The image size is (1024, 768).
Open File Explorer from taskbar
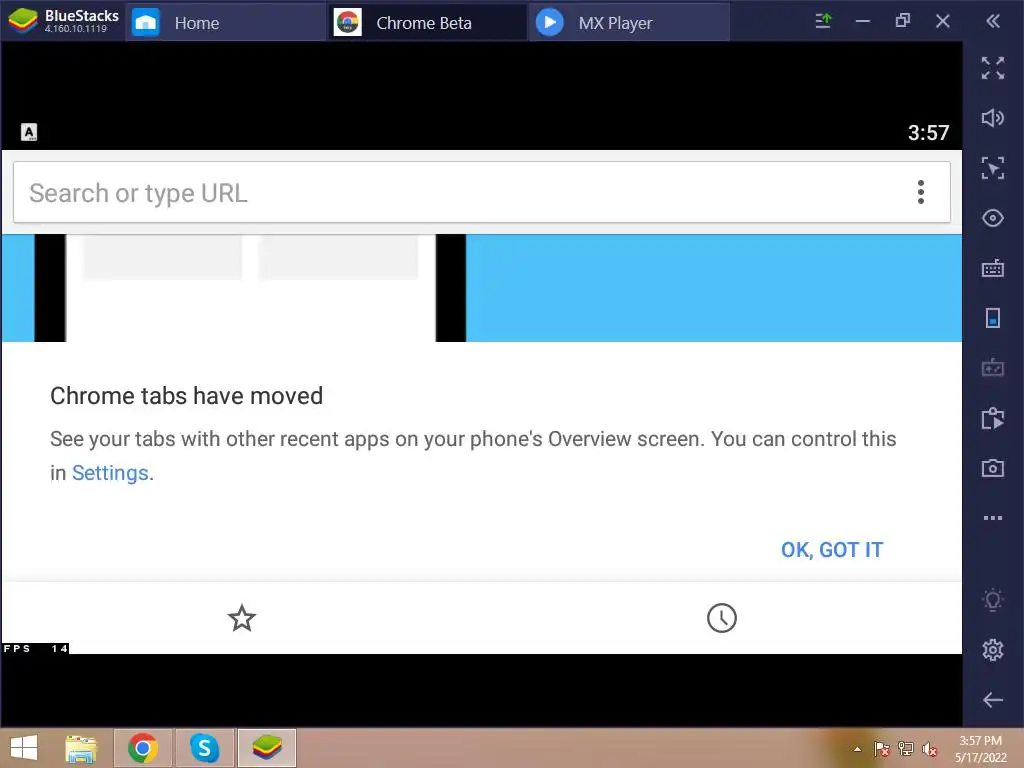click(x=82, y=748)
